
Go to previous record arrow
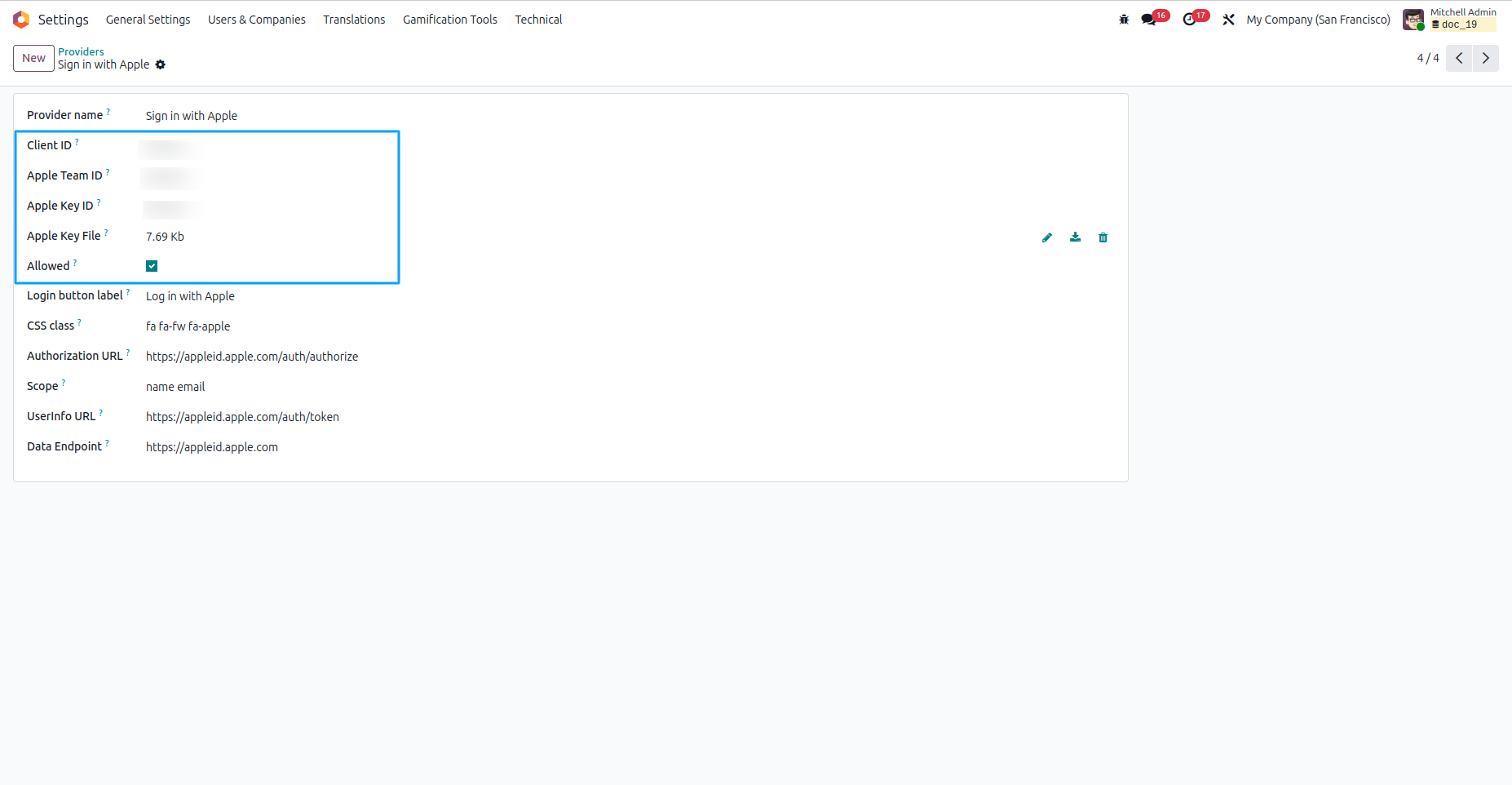point(1459,58)
